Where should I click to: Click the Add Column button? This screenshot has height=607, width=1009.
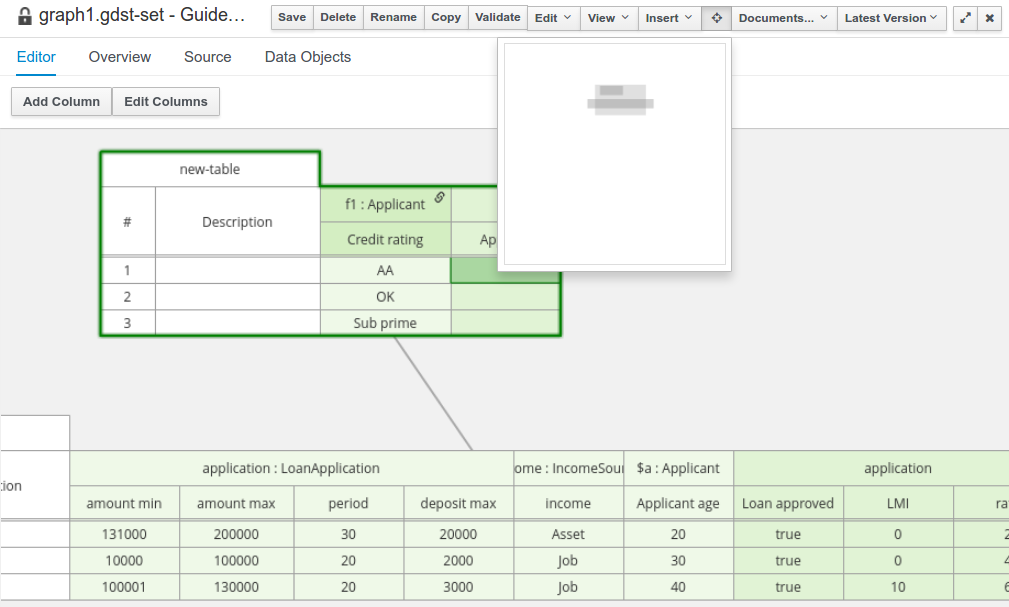(61, 101)
